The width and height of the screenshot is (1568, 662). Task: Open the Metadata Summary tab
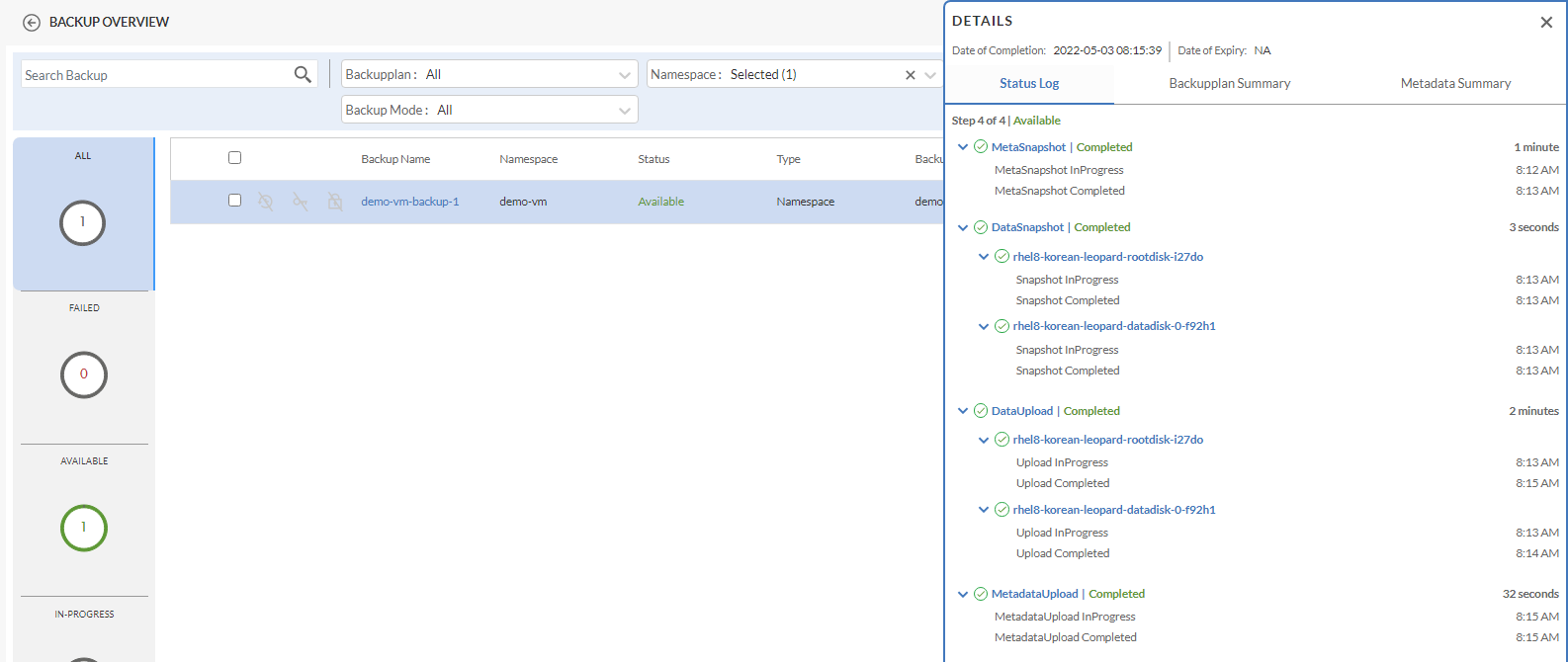tap(1455, 84)
